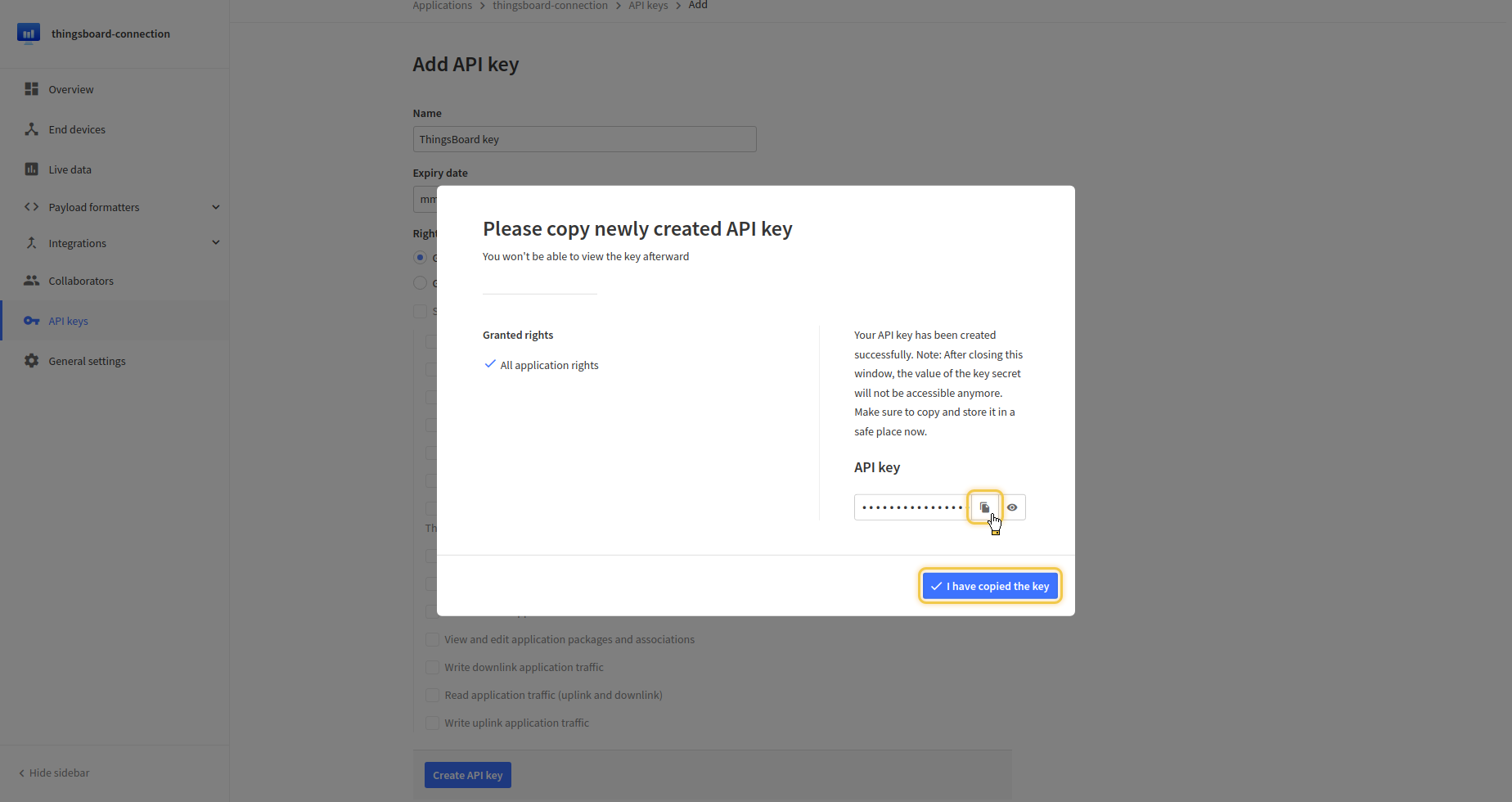Image resolution: width=1512 pixels, height=802 pixels.
Task: Click the Collaborators people icon
Action: click(x=32, y=281)
